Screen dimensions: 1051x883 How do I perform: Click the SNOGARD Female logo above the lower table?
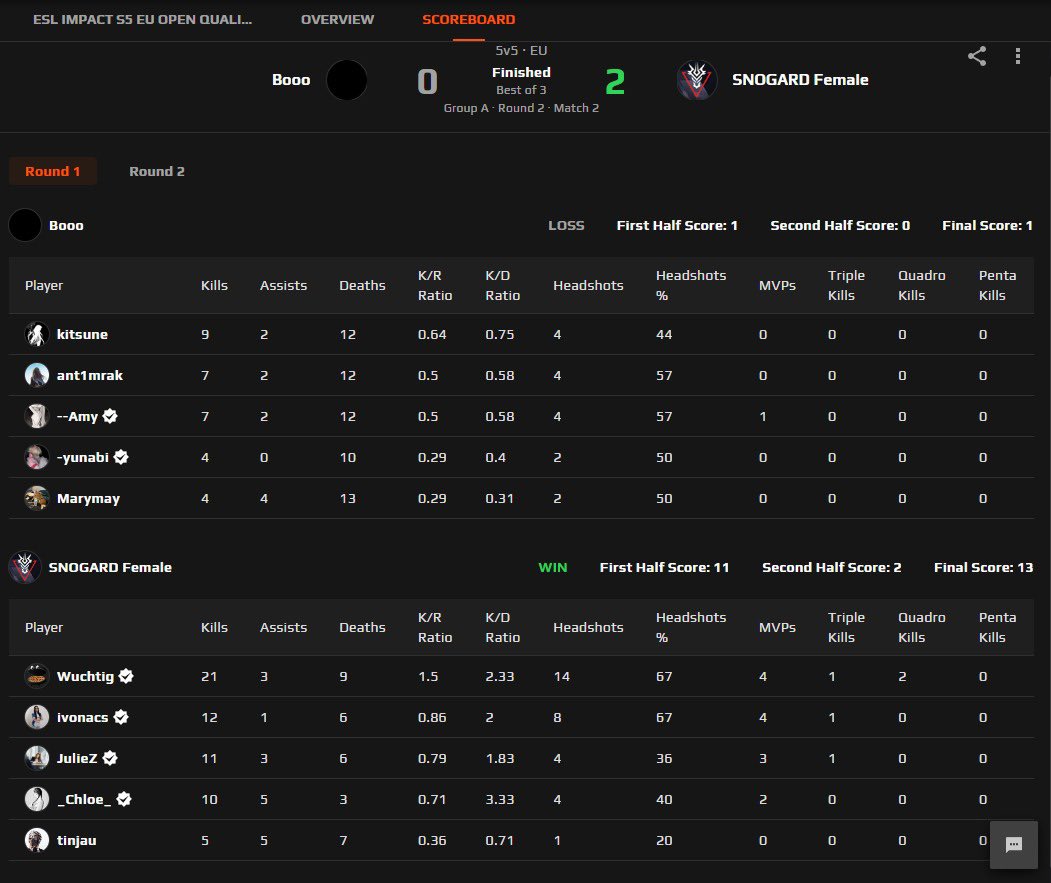[x=25, y=567]
